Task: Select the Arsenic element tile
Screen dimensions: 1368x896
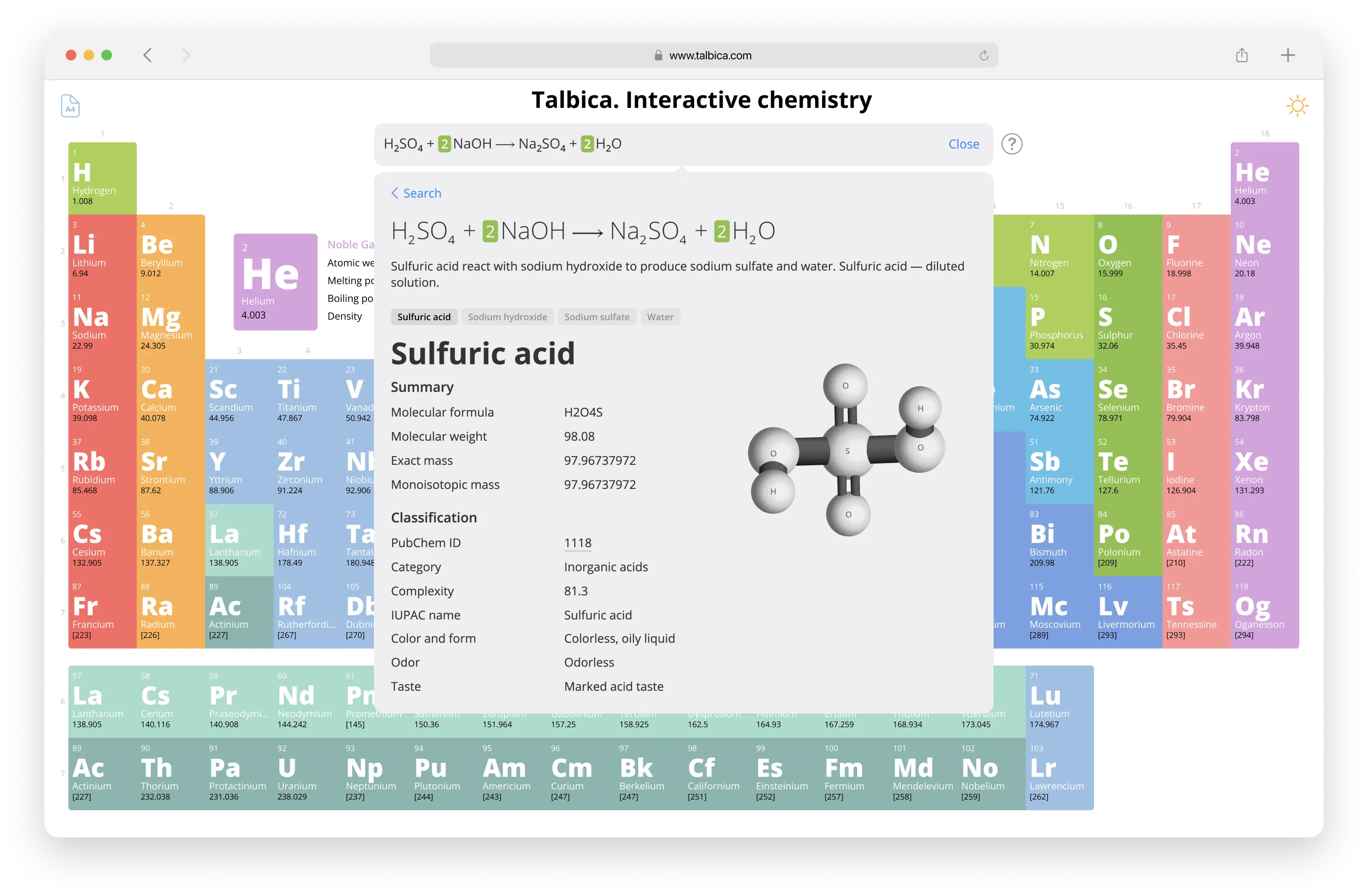Action: (1059, 396)
